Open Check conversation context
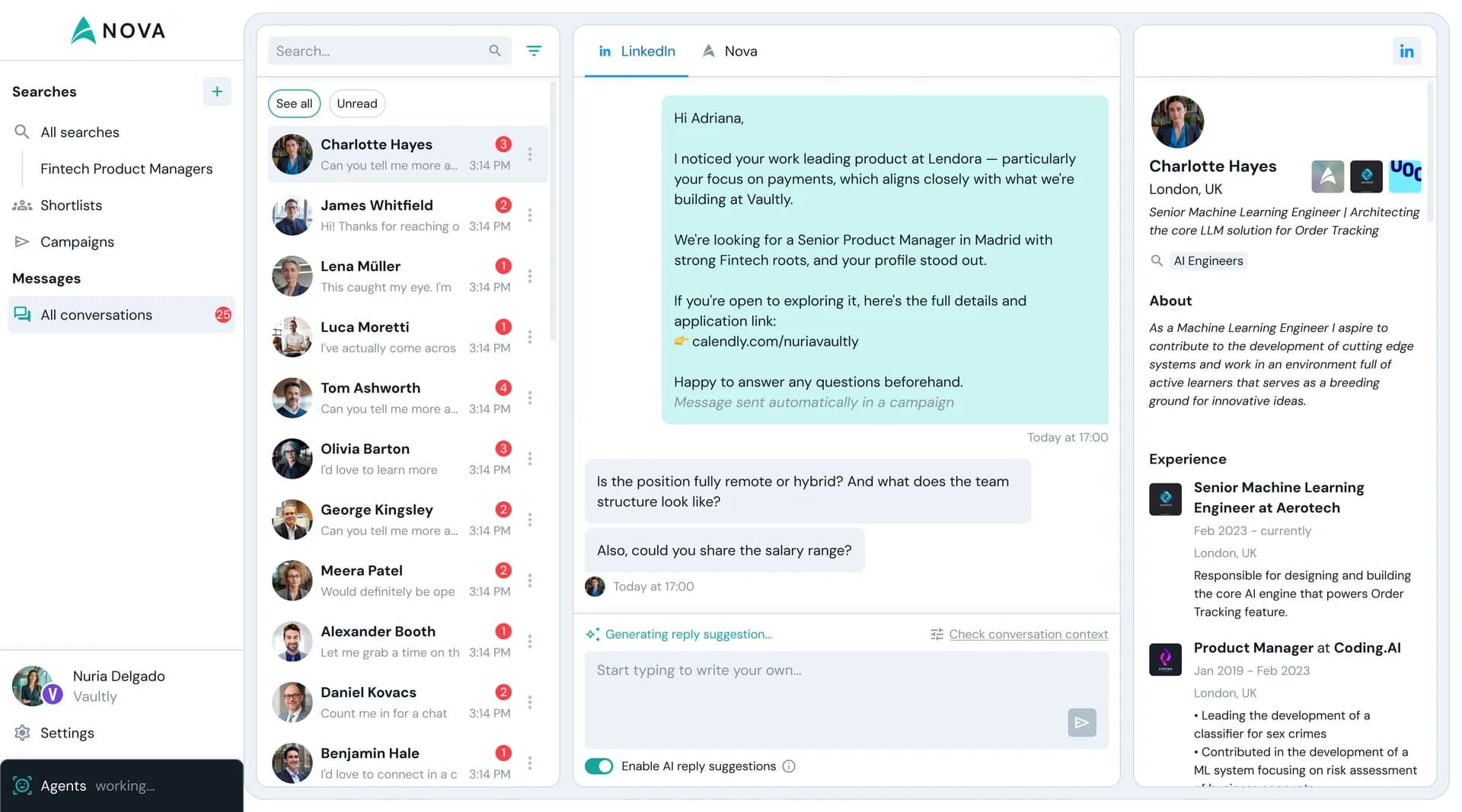The height and width of the screenshot is (812, 1462). 1028,634
